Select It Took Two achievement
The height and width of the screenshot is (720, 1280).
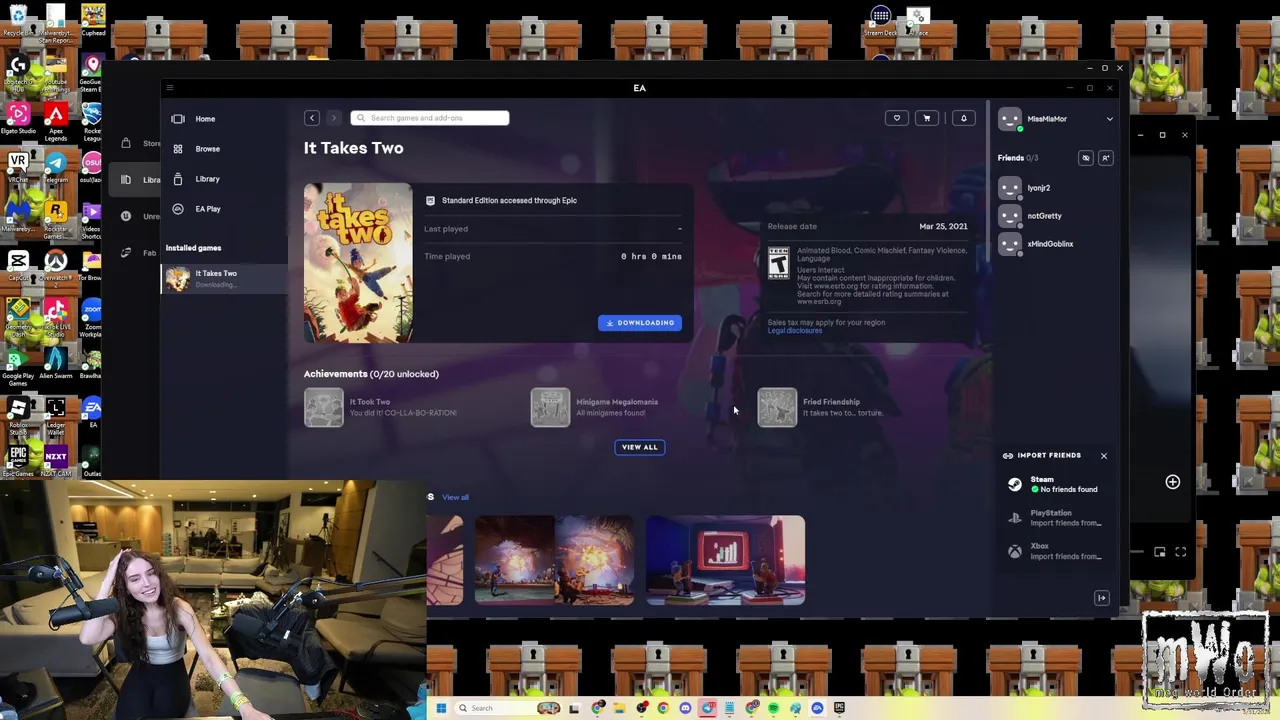pyautogui.click(x=380, y=407)
